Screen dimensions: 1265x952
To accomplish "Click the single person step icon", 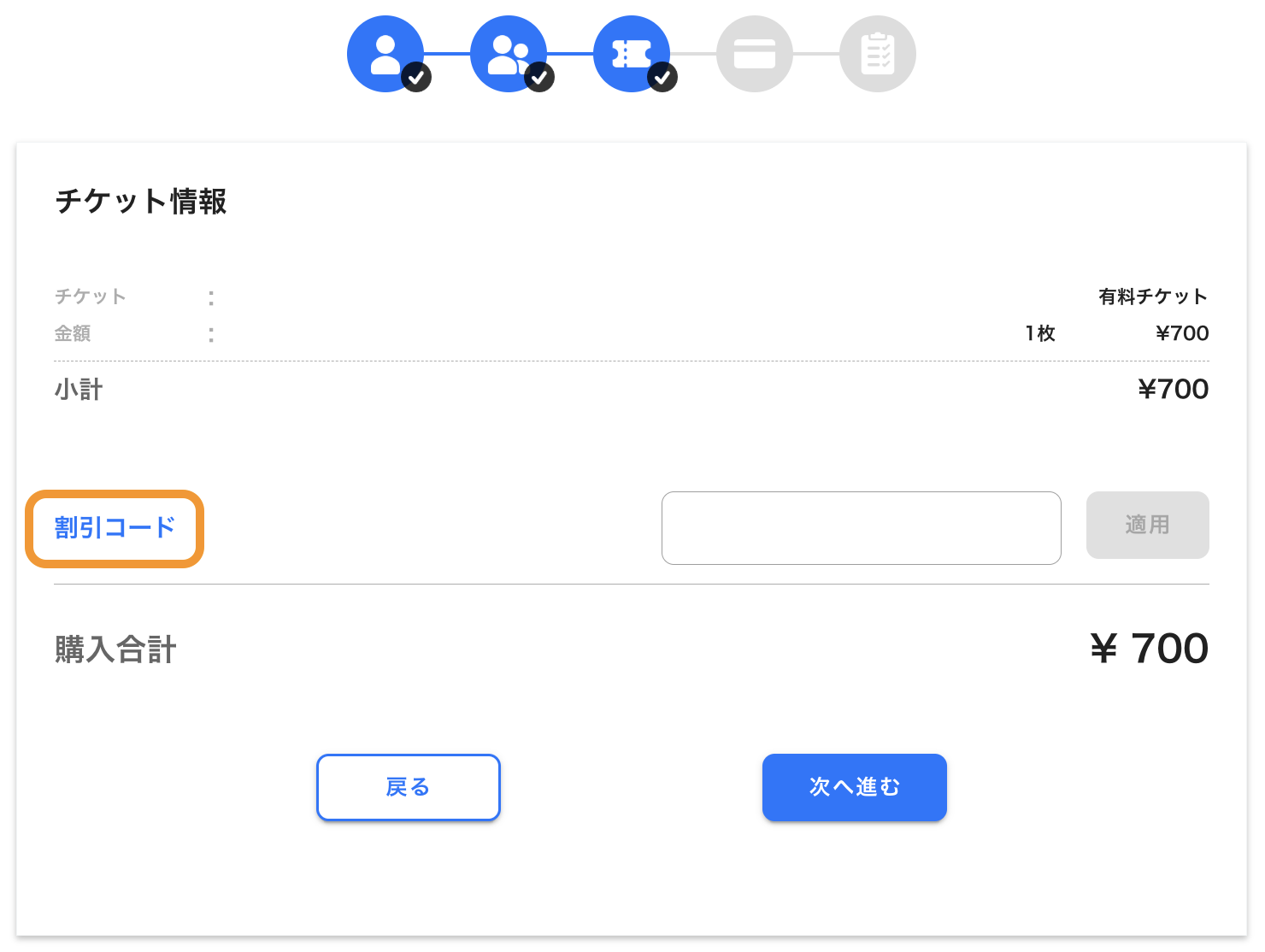I will (x=385, y=54).
